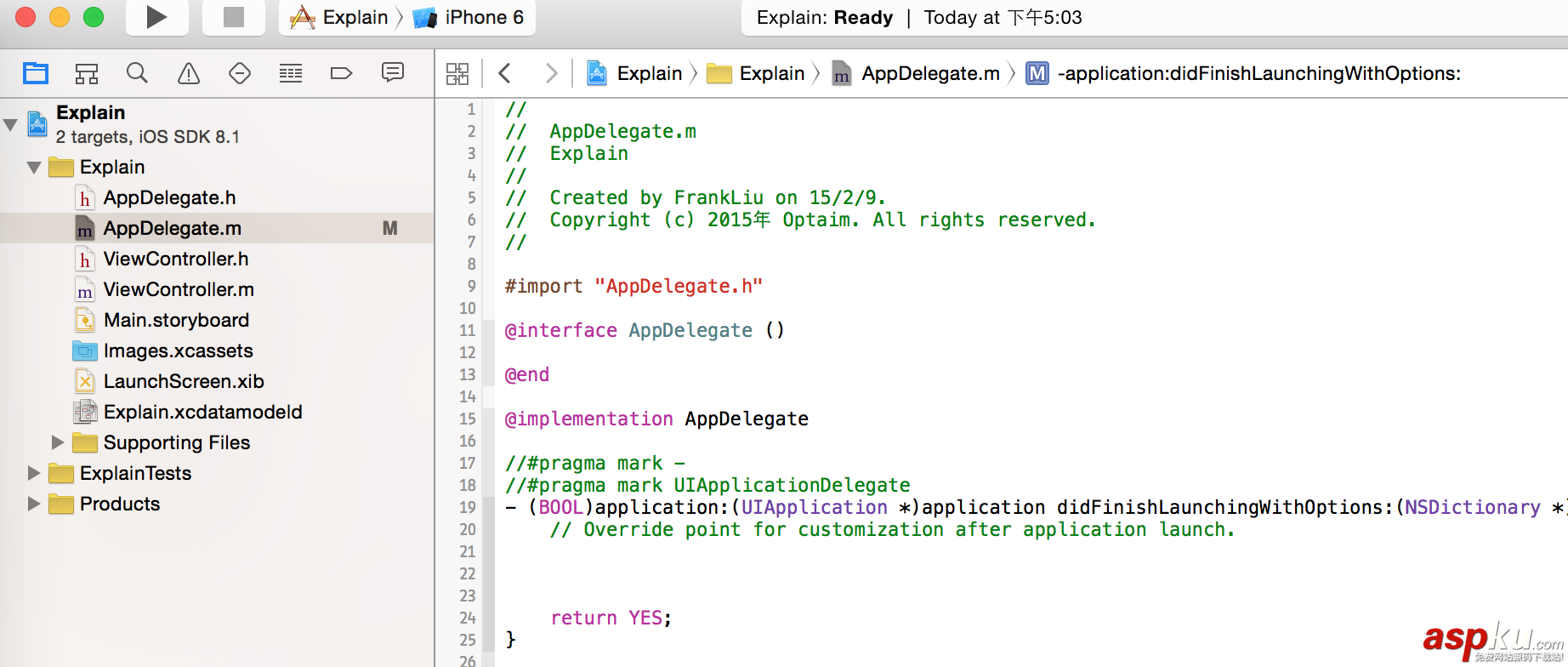Select Main.storyboard in the navigator
The width and height of the screenshot is (1568, 667).
point(176,320)
